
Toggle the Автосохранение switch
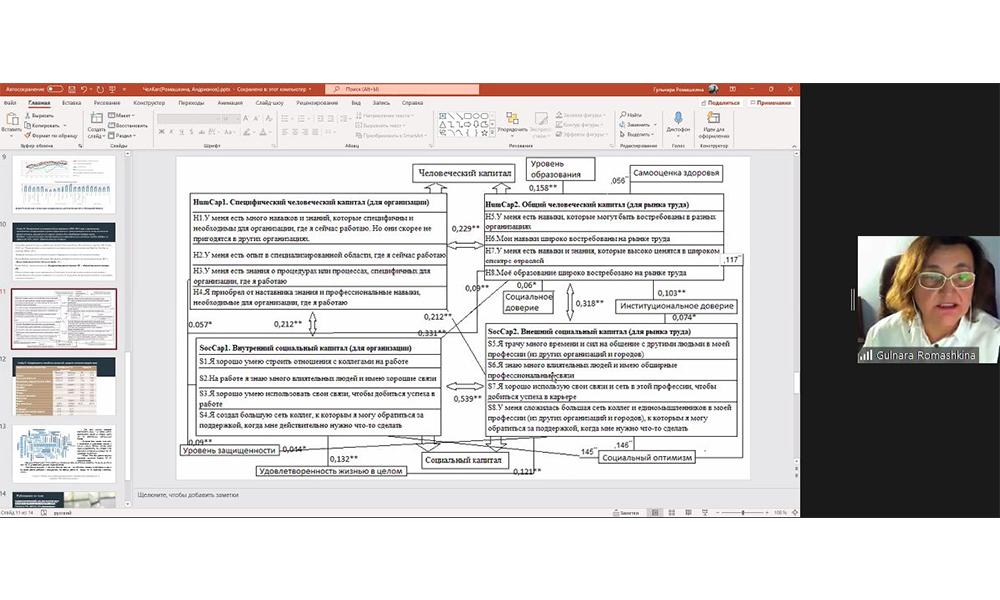[55, 89]
